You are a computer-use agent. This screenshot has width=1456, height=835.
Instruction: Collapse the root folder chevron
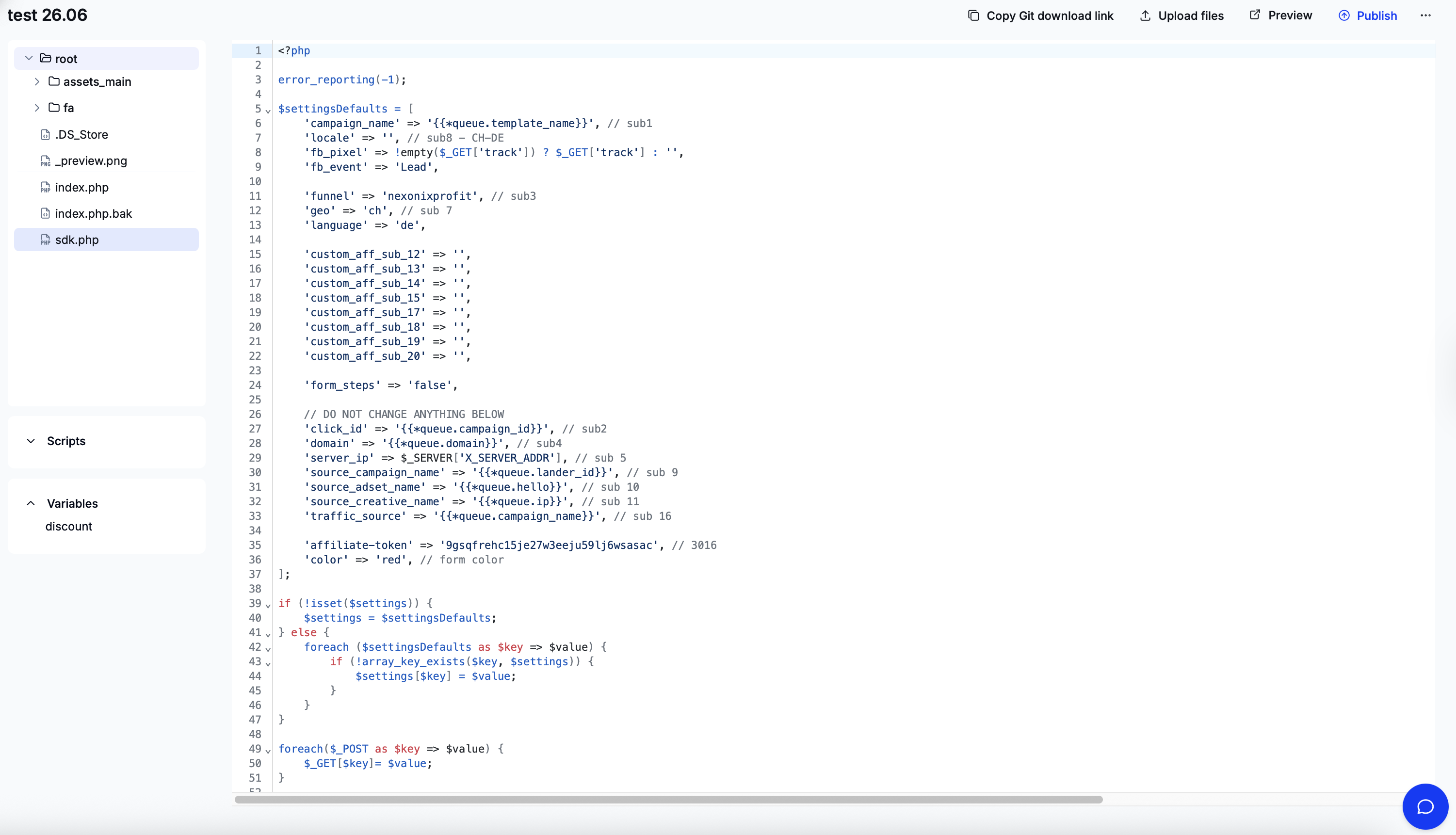(x=29, y=58)
